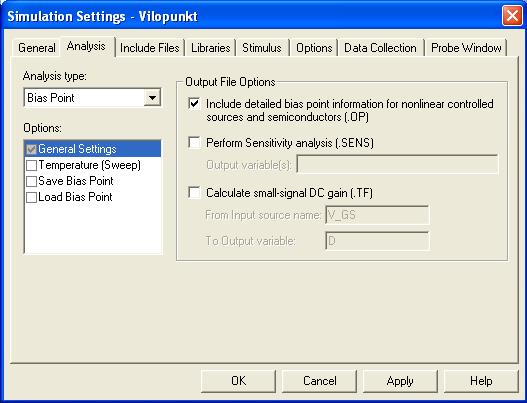Click the Cancel button
This screenshot has width=527, height=403.
coord(319,381)
